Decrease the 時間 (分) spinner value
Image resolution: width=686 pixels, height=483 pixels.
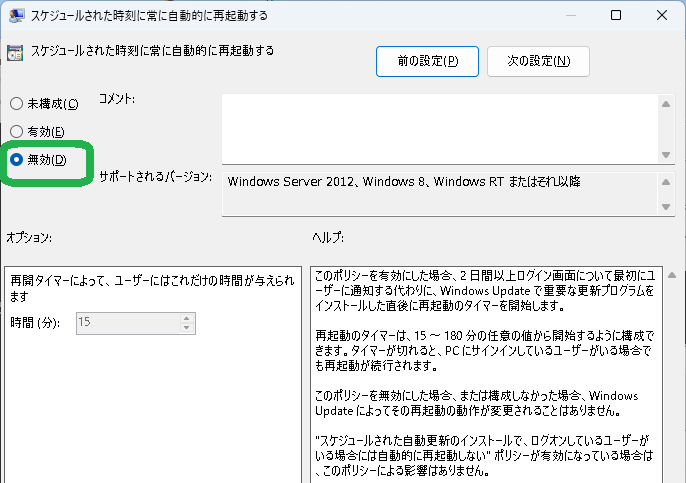pos(186,328)
